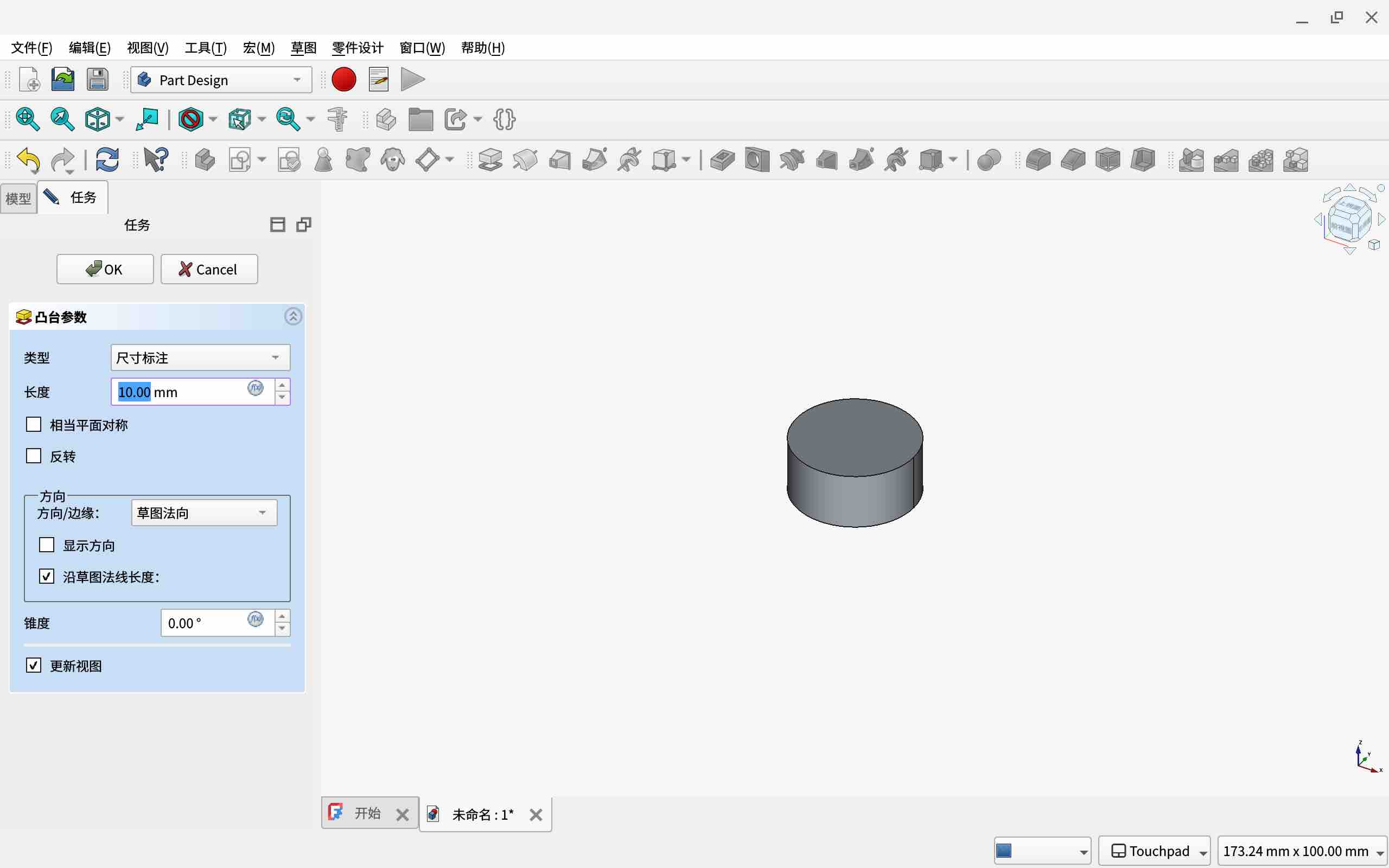The height and width of the screenshot is (868, 1389).
Task: Click the Save document floppy icon
Action: tap(98, 80)
